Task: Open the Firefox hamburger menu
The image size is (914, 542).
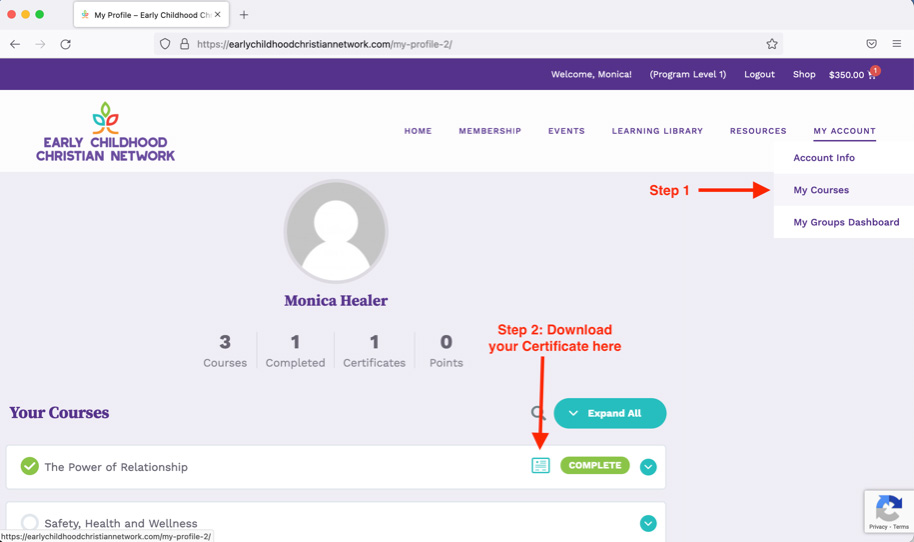Action: pos(897,44)
